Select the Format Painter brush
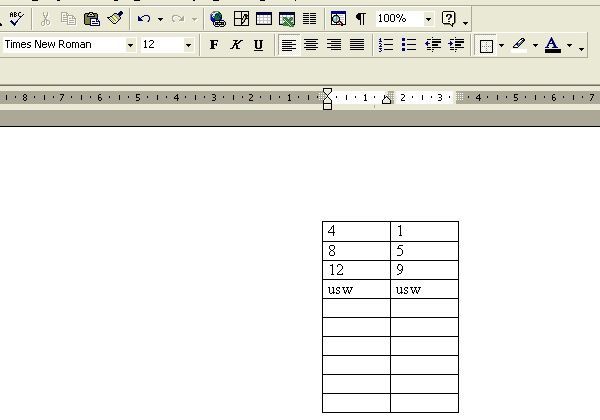The image size is (600, 420). pos(115,18)
